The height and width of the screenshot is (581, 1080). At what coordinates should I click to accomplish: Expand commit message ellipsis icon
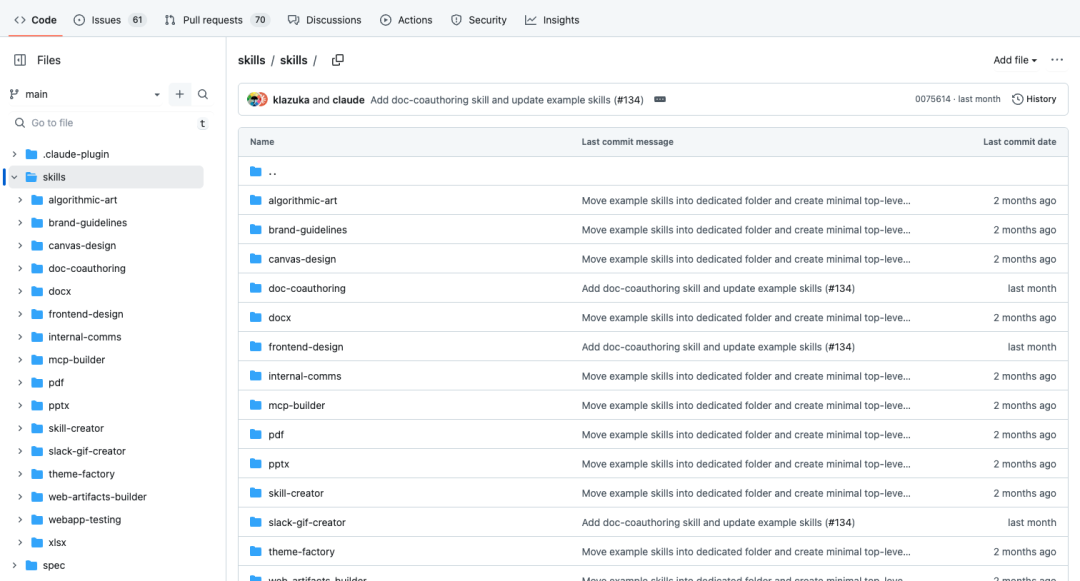[x=660, y=100]
